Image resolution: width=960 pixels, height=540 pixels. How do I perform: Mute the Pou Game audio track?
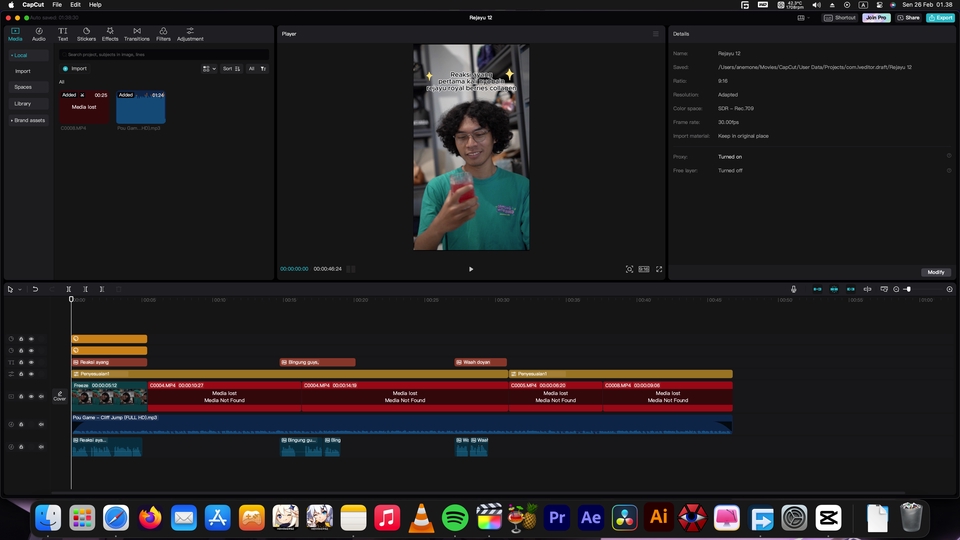[42, 424]
